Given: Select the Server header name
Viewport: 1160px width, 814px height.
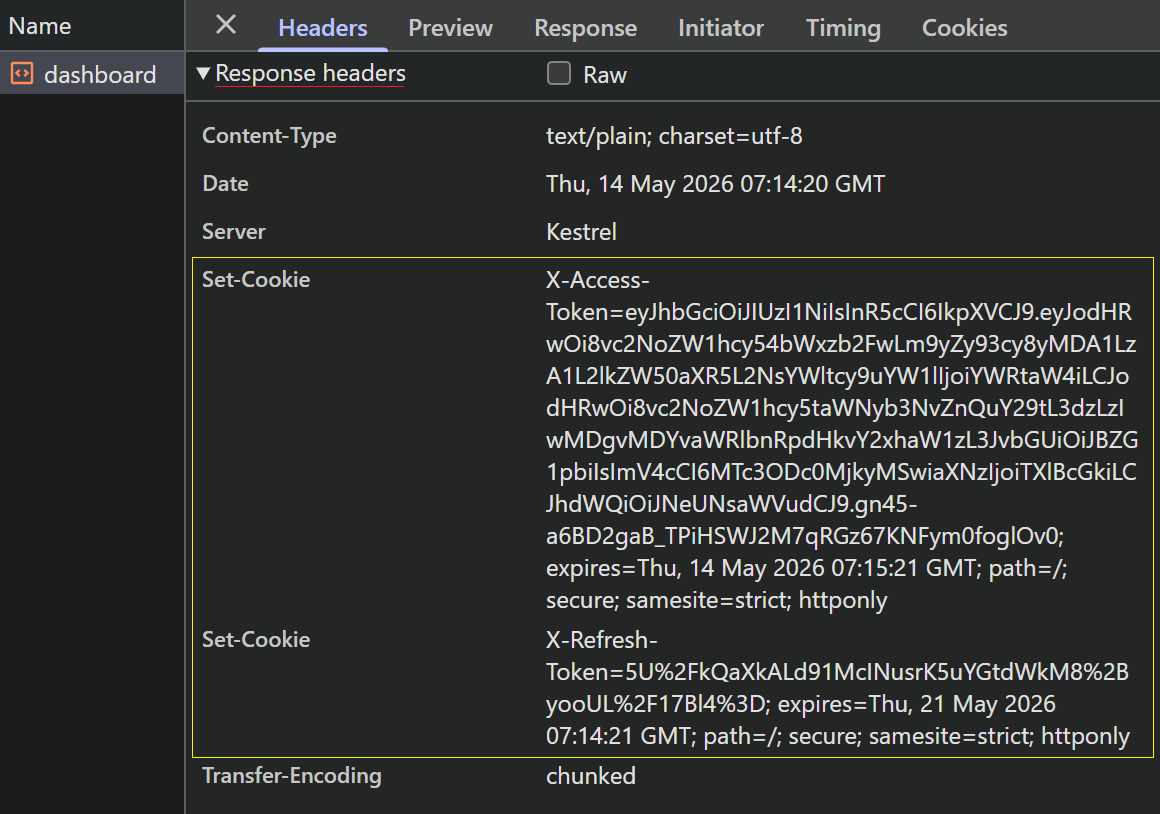Looking at the screenshot, I should click(234, 232).
